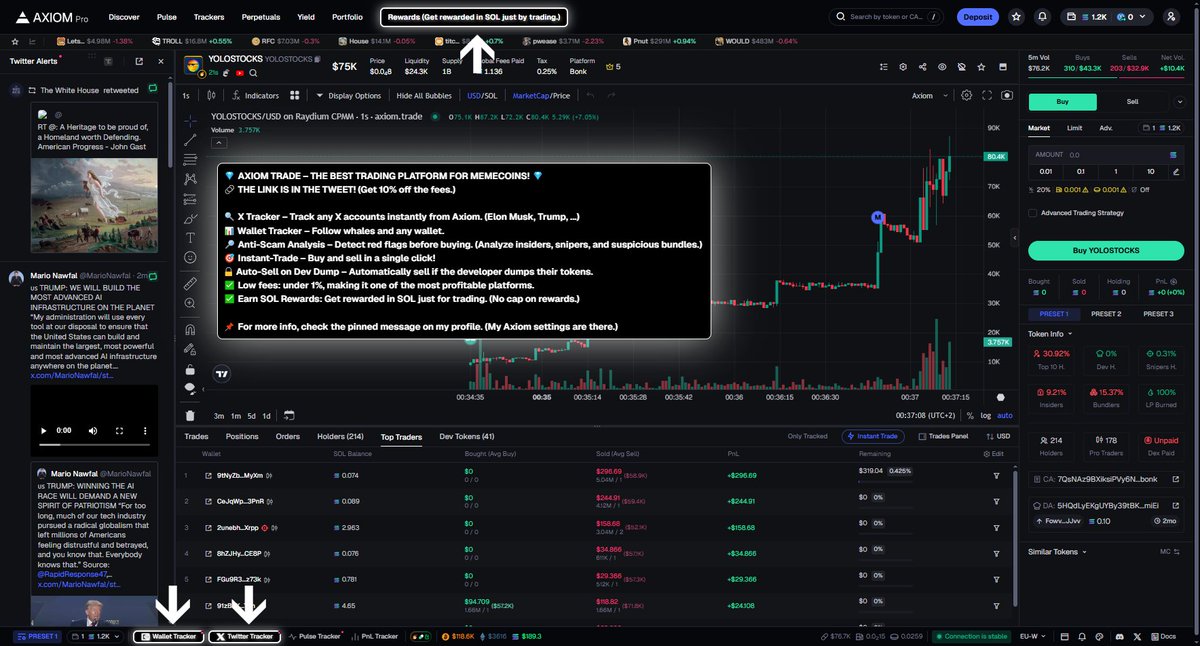The width and height of the screenshot is (1200, 646).
Task: Click the Deposit button
Action: [x=977, y=17]
